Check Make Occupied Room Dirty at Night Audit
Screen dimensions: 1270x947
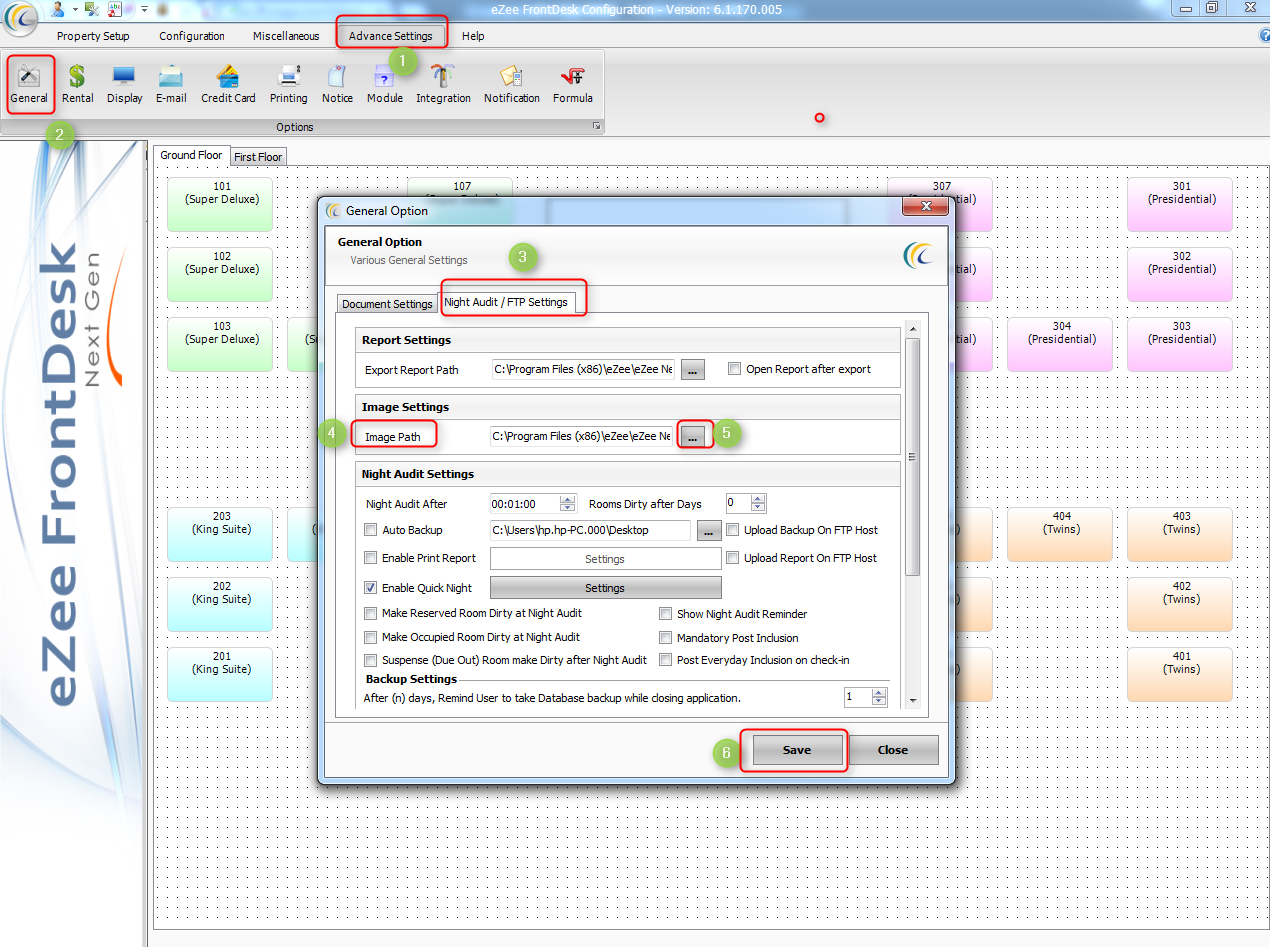(x=371, y=637)
